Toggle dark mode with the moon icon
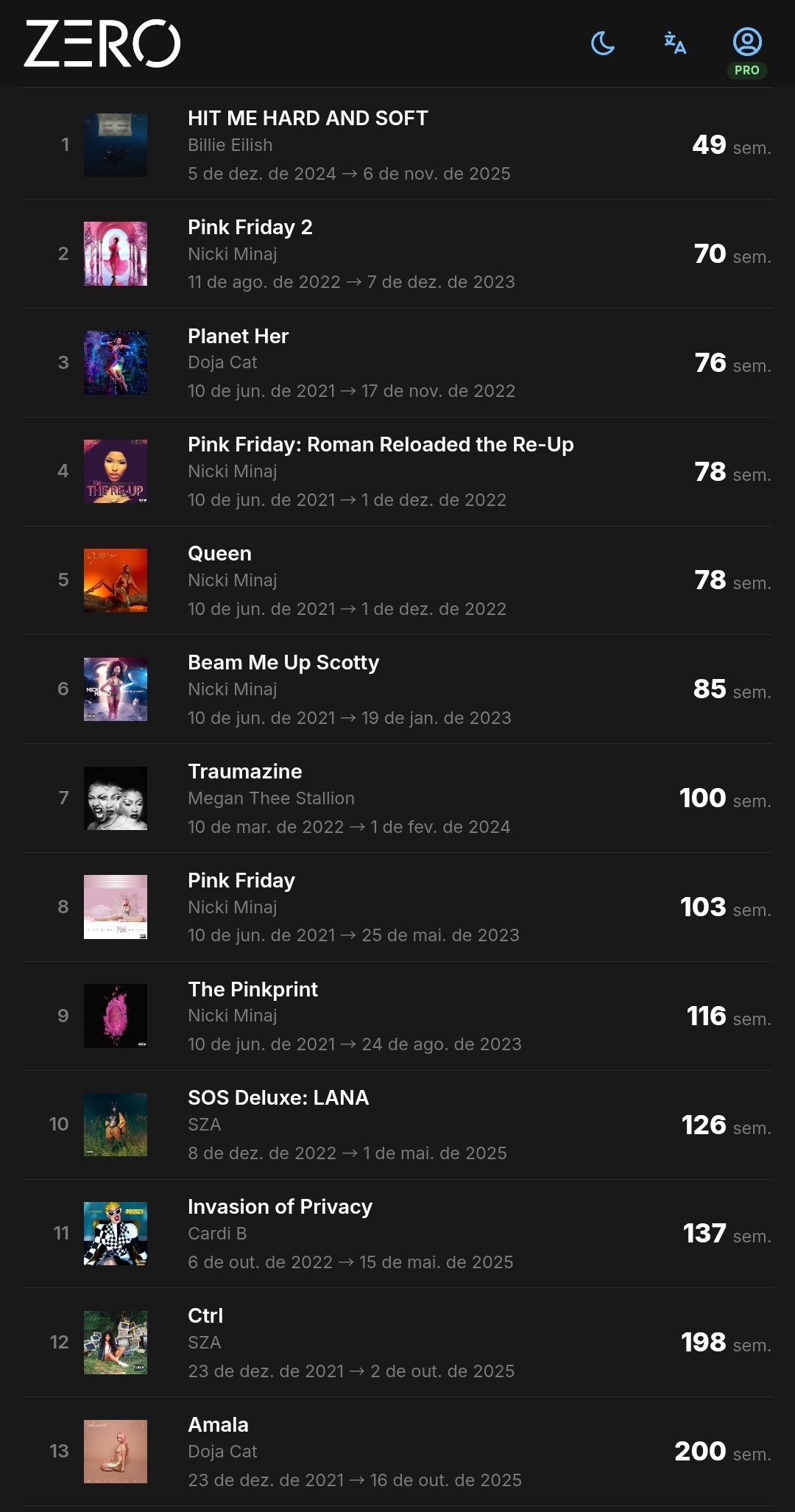 603,43
